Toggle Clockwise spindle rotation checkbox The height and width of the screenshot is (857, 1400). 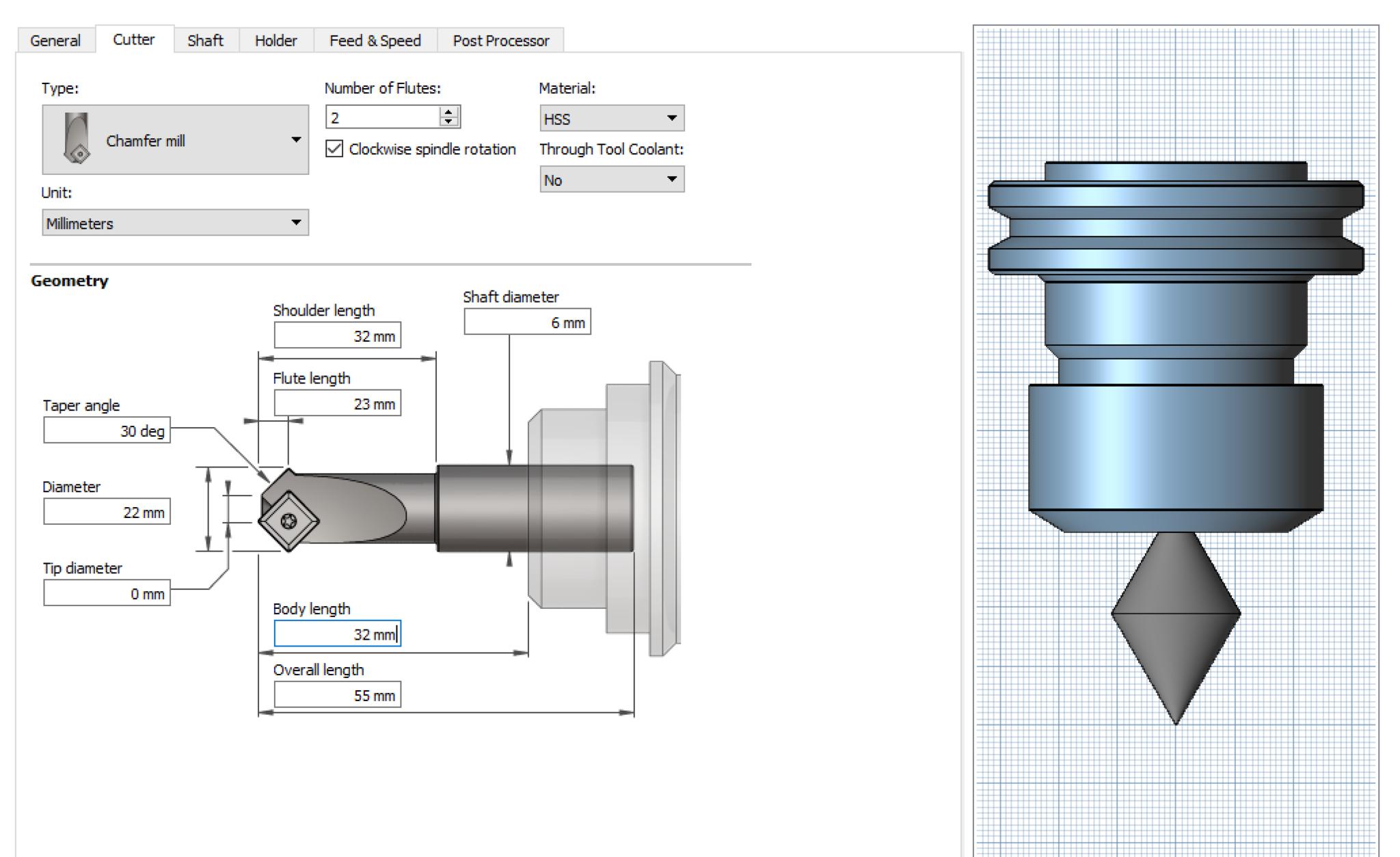pos(334,149)
